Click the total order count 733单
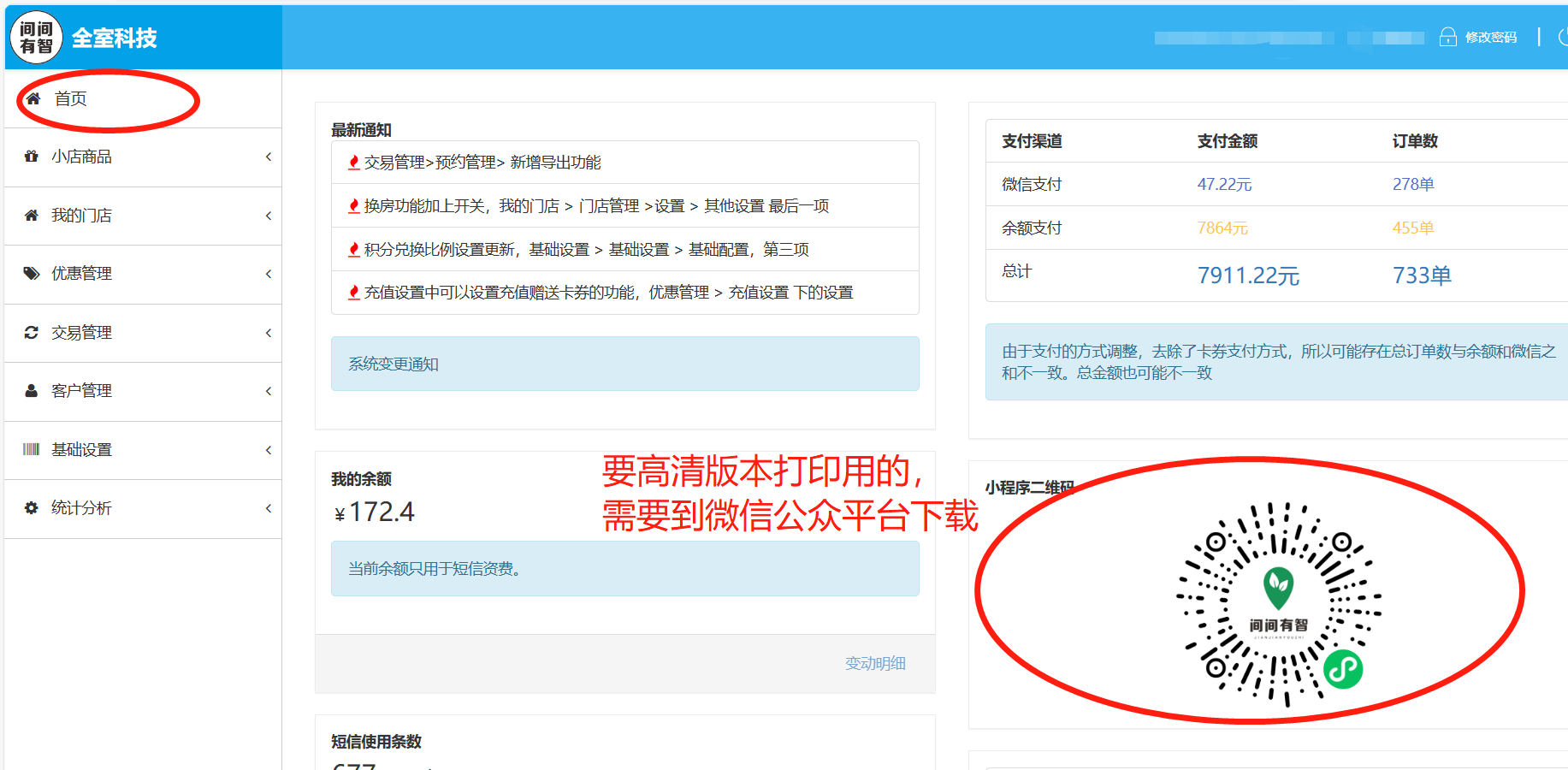This screenshot has height=770, width=1568. [x=1422, y=275]
